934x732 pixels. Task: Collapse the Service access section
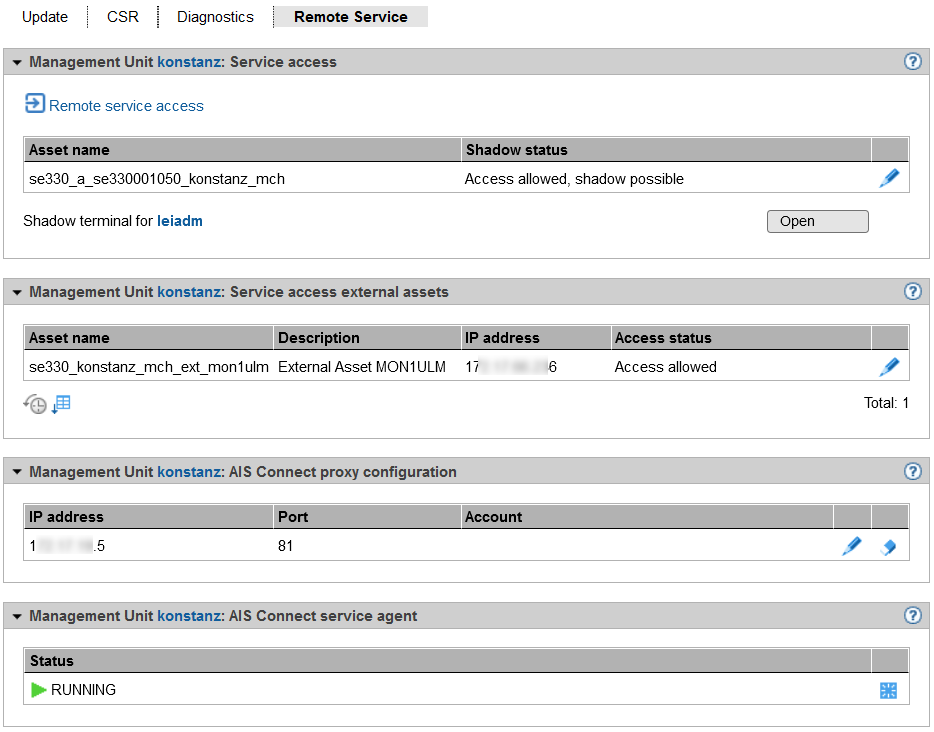pos(17,63)
